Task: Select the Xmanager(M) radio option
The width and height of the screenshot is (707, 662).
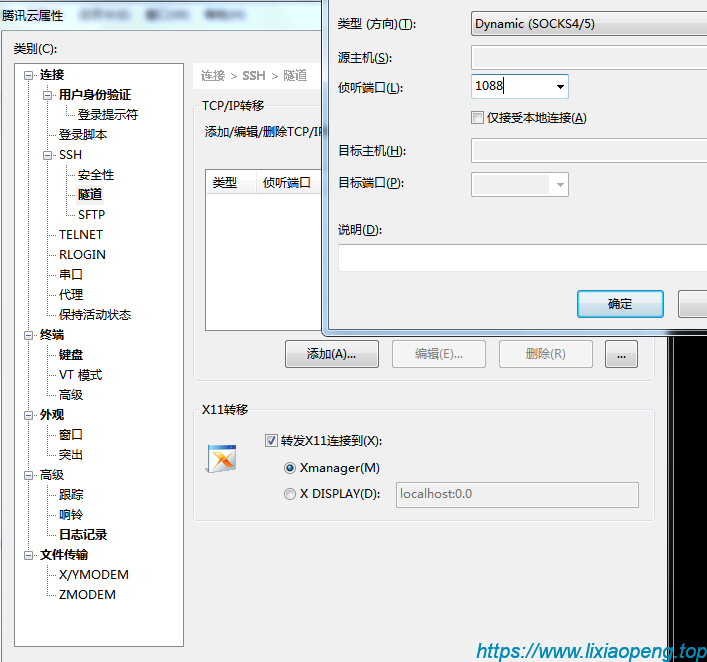Action: click(x=290, y=468)
